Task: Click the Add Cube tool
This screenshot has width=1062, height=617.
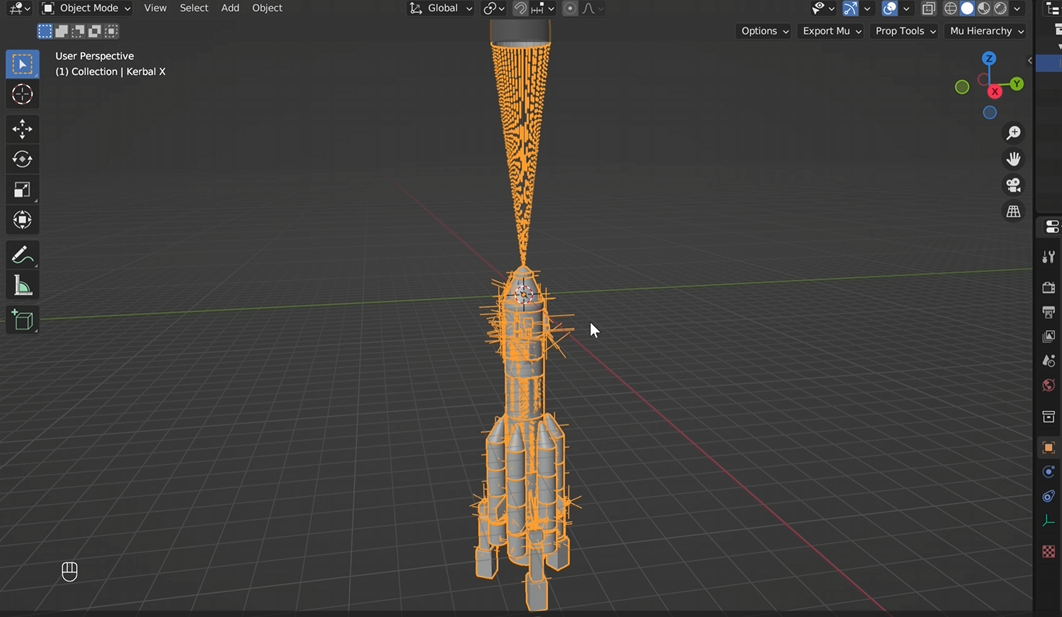Action: click(x=22, y=321)
